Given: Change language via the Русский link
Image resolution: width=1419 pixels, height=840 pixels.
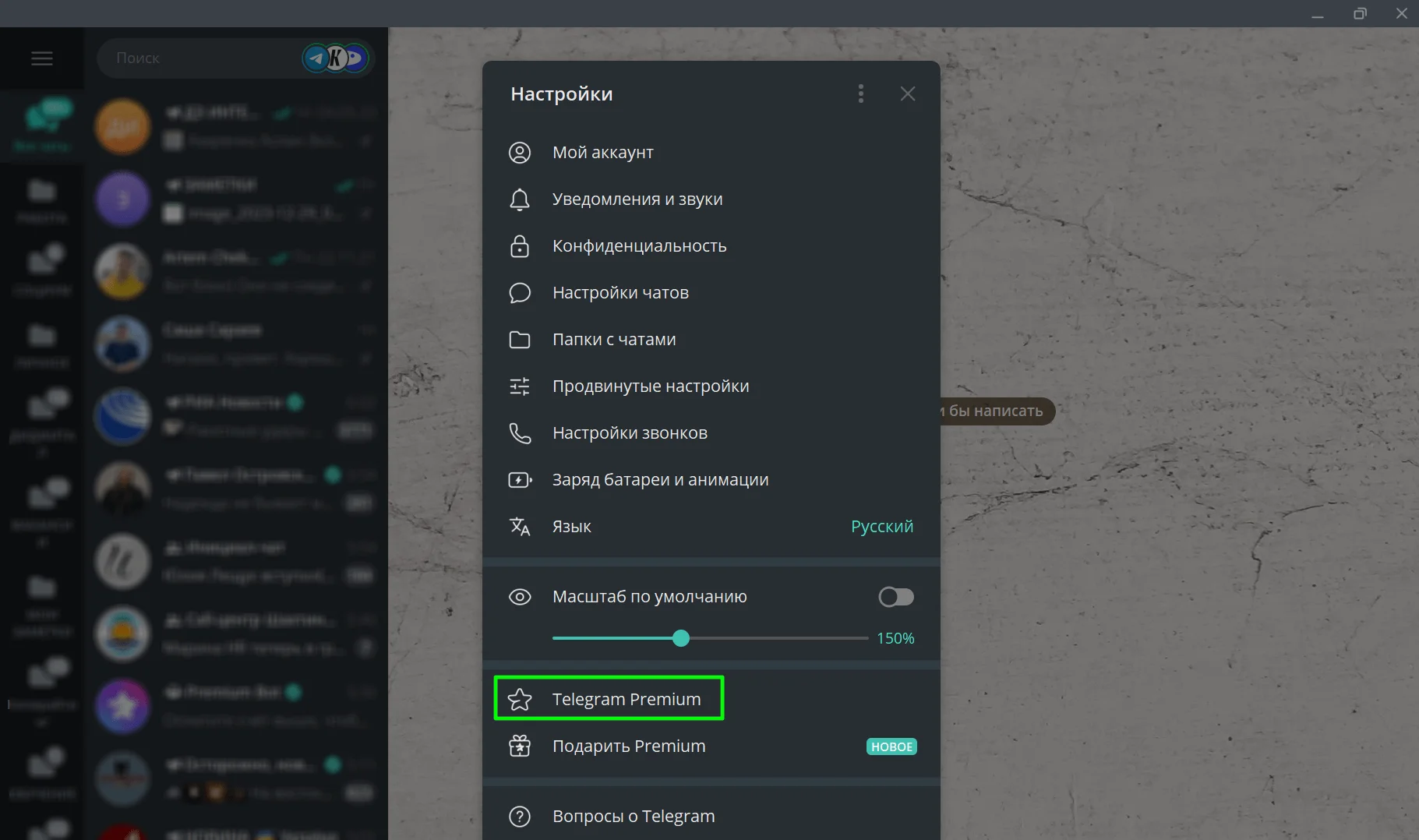Looking at the screenshot, I should click(x=882, y=527).
